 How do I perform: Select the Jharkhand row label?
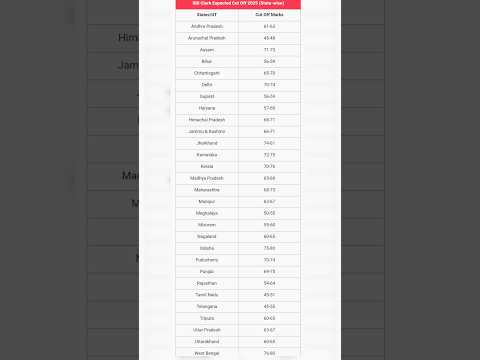[207, 143]
